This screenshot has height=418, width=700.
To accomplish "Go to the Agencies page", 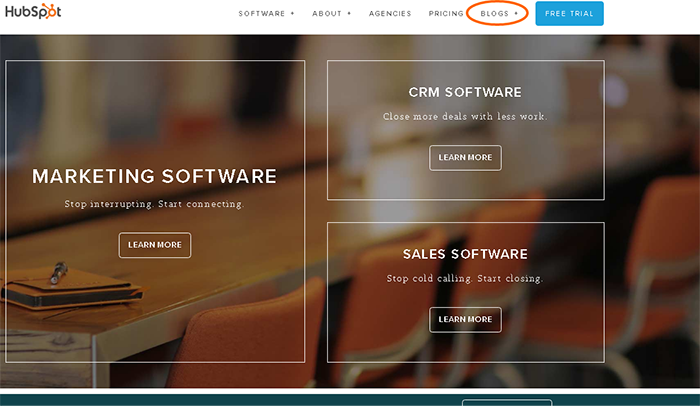I will 390,14.
